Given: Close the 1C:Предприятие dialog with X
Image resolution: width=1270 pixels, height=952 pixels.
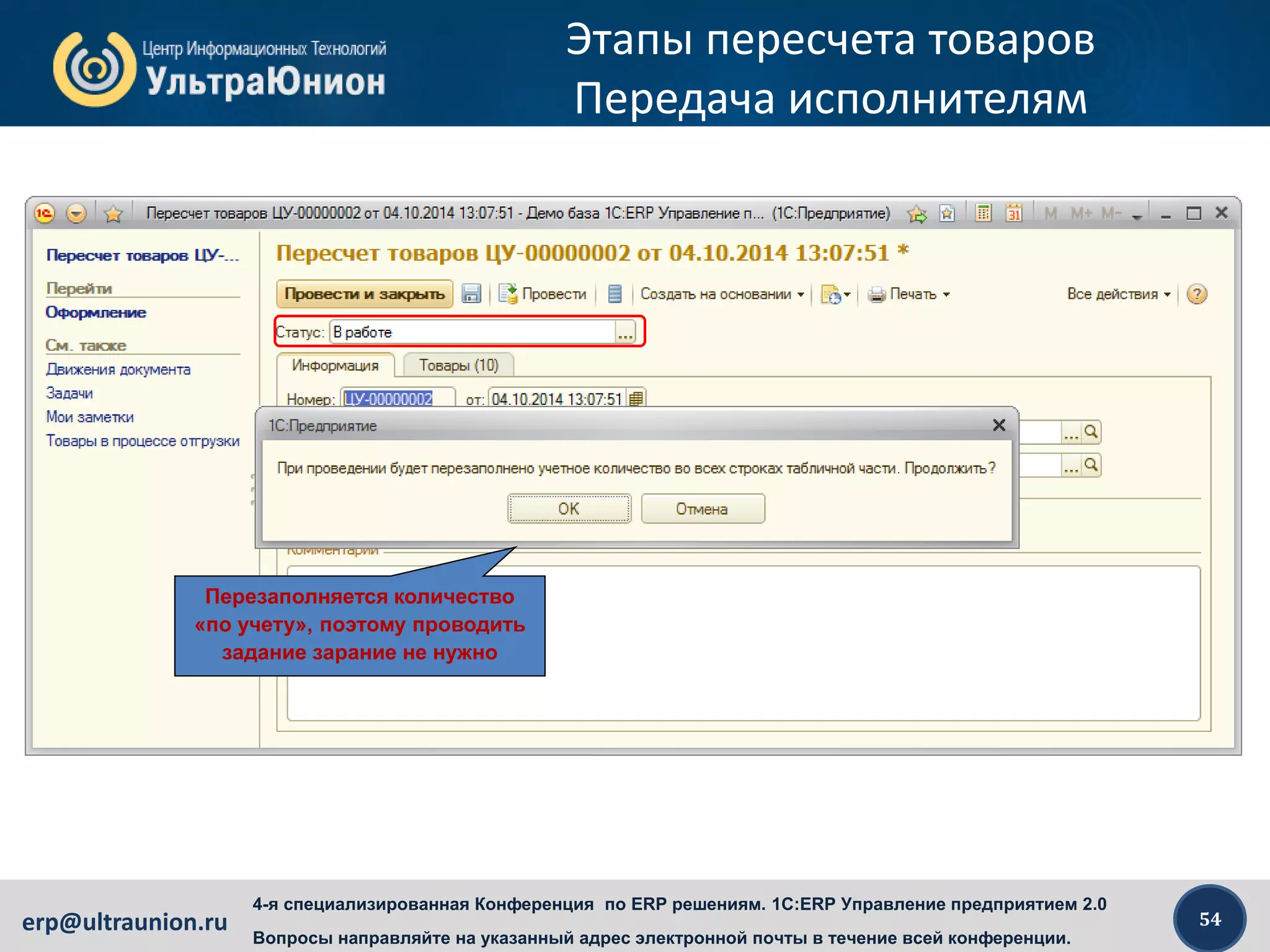Looking at the screenshot, I should pyautogui.click(x=999, y=425).
